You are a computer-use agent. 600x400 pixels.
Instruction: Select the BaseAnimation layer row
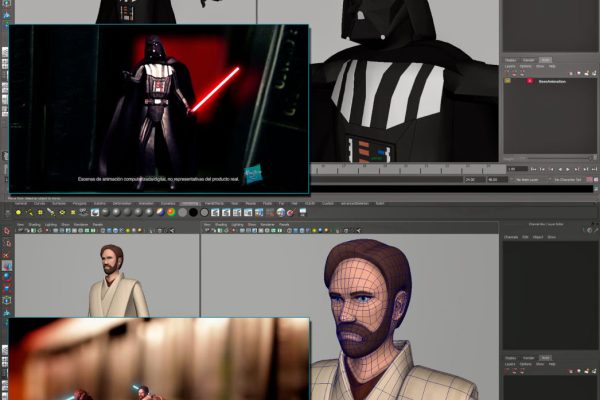click(x=549, y=81)
